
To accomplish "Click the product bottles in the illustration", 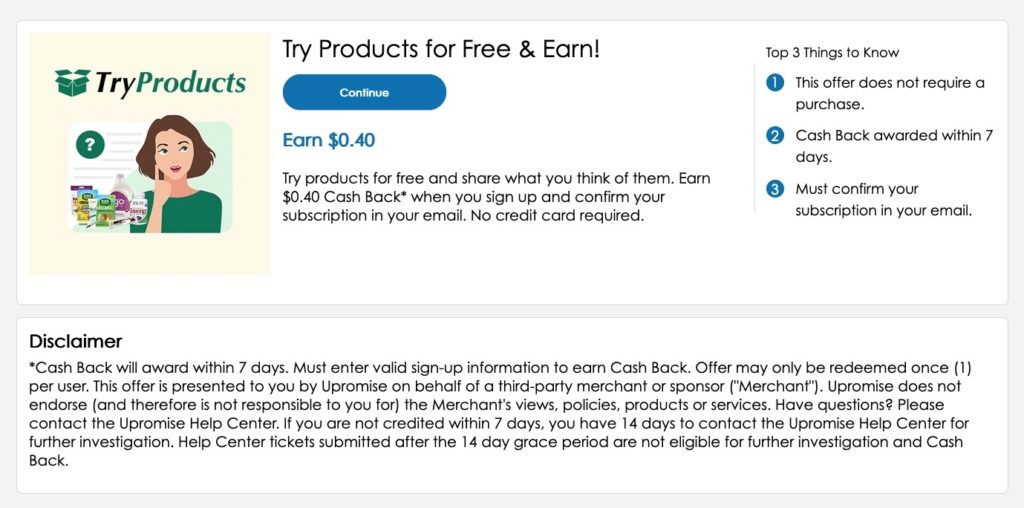I will pyautogui.click(x=110, y=202).
